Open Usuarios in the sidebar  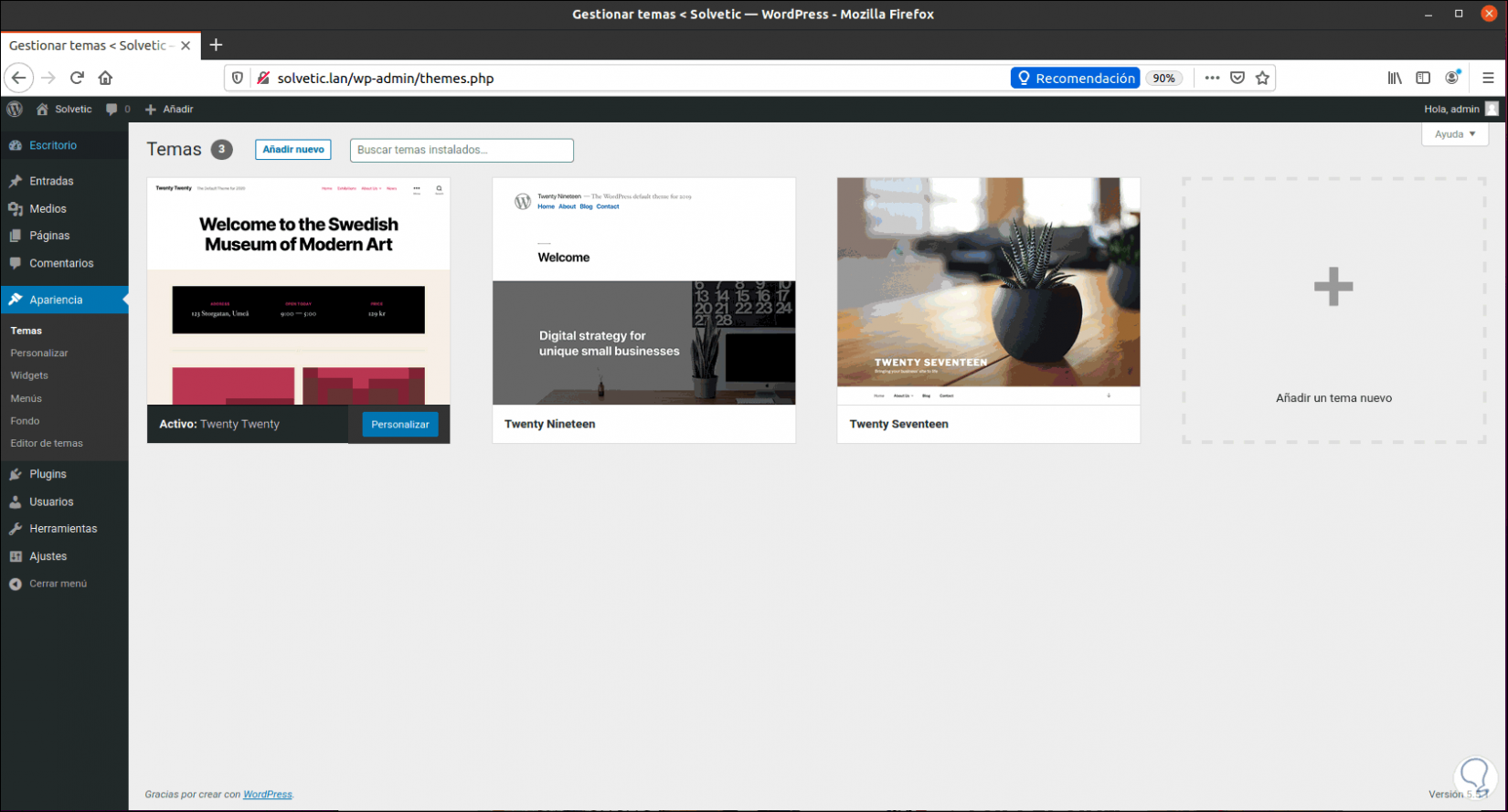[x=64, y=501]
